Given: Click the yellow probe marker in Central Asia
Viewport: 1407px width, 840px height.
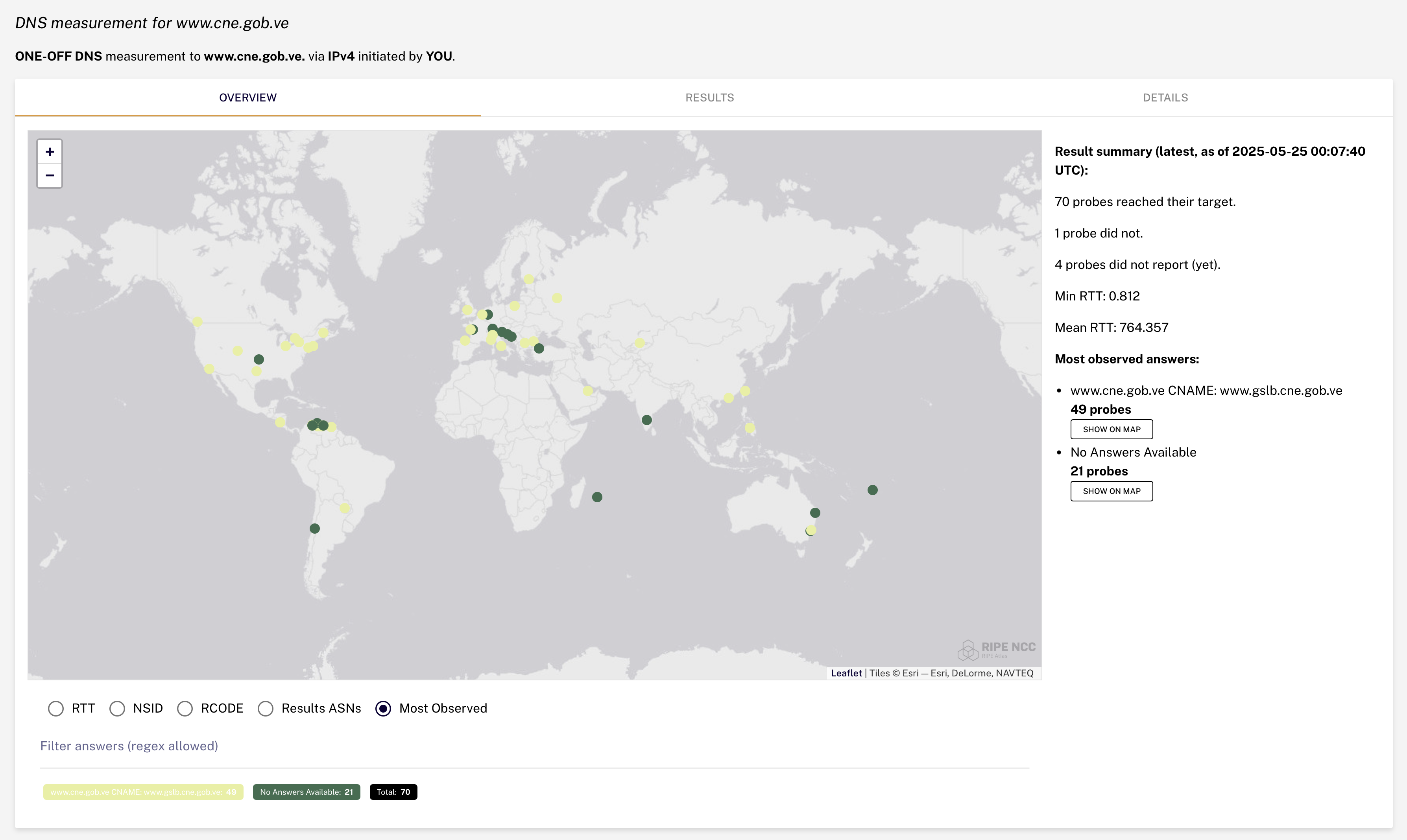Looking at the screenshot, I should click(x=640, y=343).
